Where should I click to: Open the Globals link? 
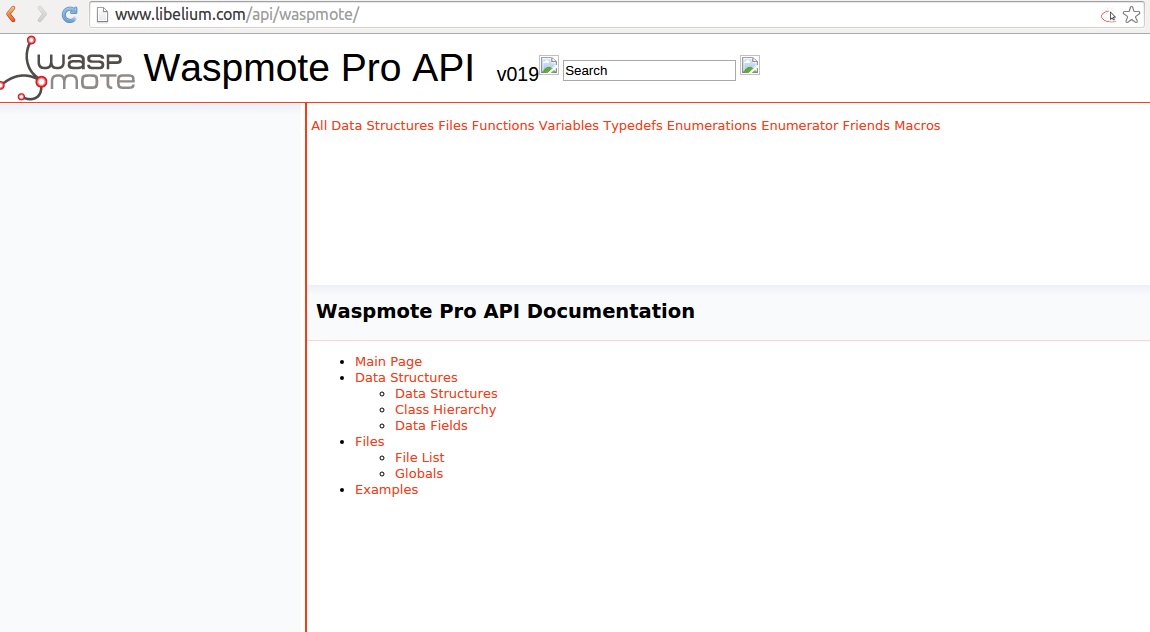coord(419,474)
